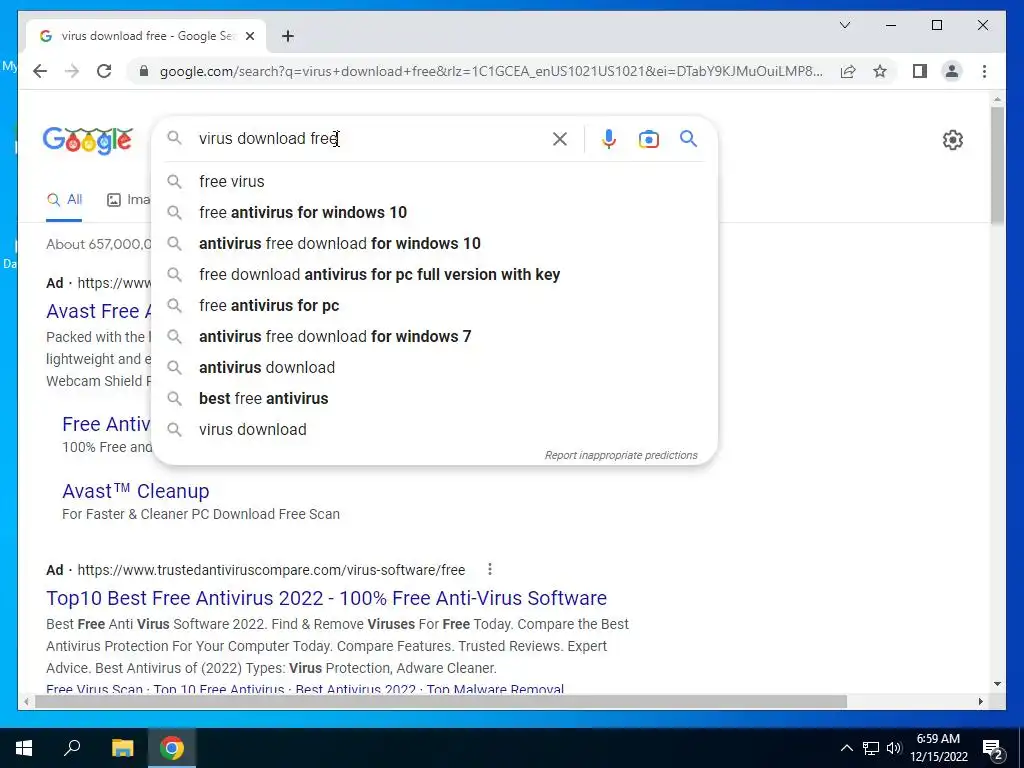Screen dimensions: 1024x768
Task: Clear the search box text
Action: [x=560, y=139]
